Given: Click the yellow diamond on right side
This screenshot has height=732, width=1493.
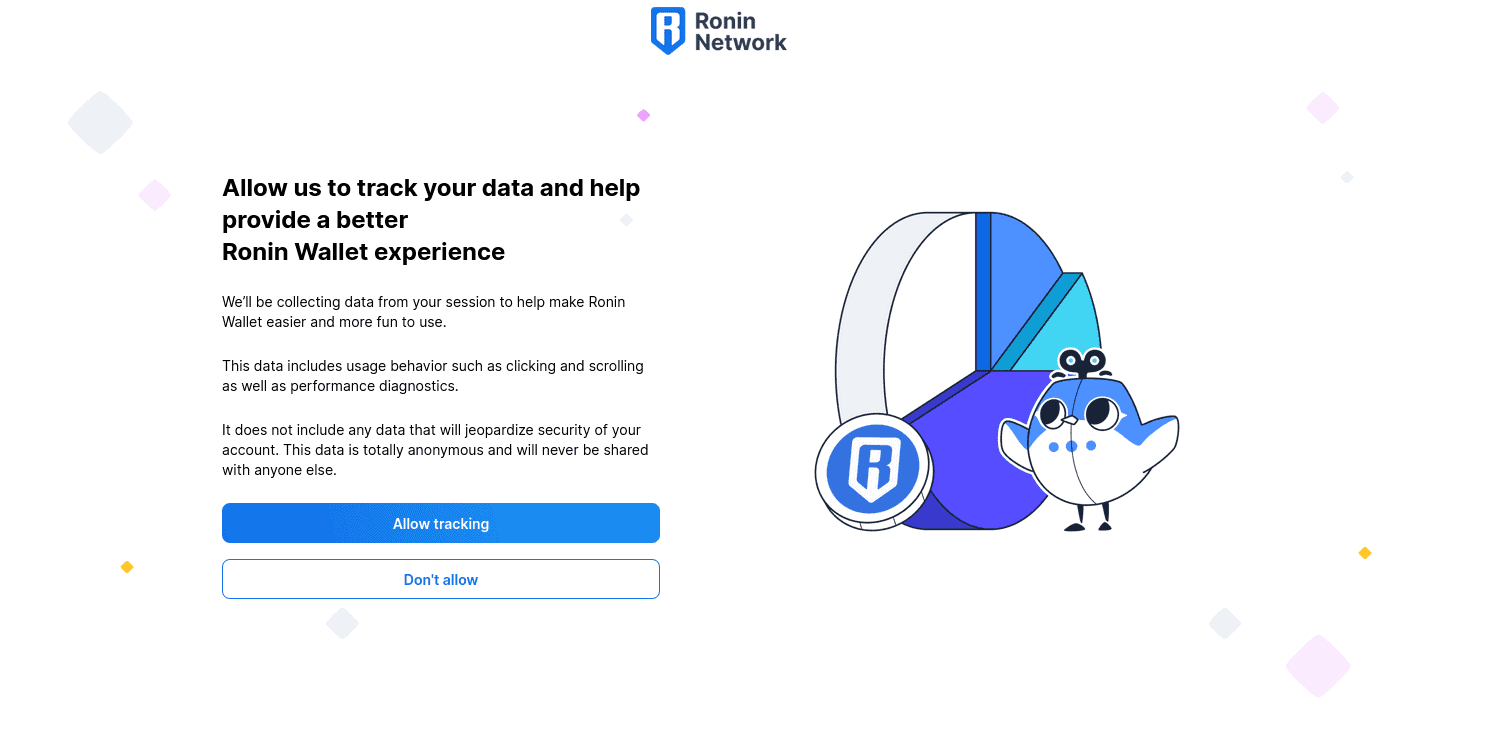Looking at the screenshot, I should 1365,553.
